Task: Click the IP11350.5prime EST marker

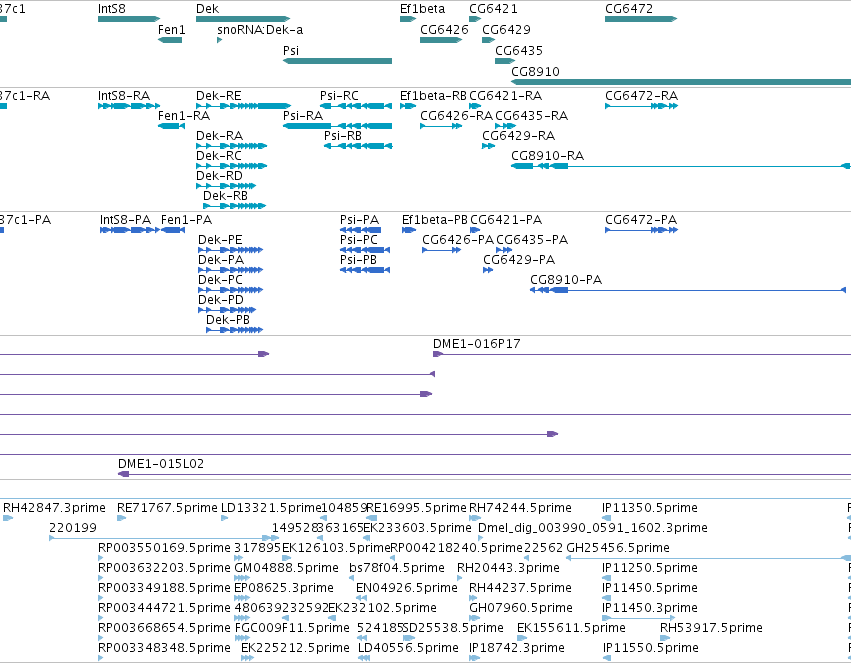Action: pyautogui.click(x=607, y=518)
